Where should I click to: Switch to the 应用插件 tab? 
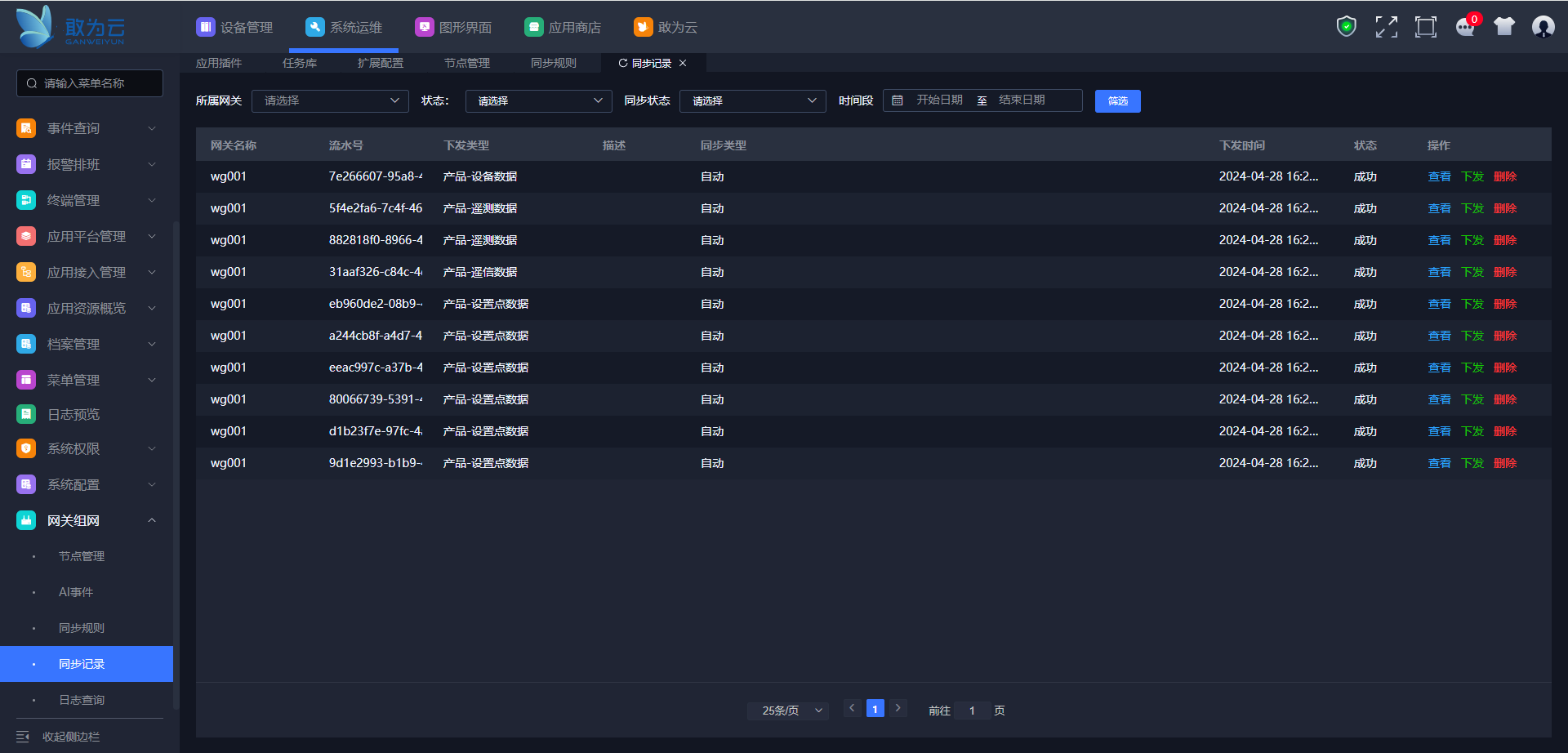coord(219,63)
